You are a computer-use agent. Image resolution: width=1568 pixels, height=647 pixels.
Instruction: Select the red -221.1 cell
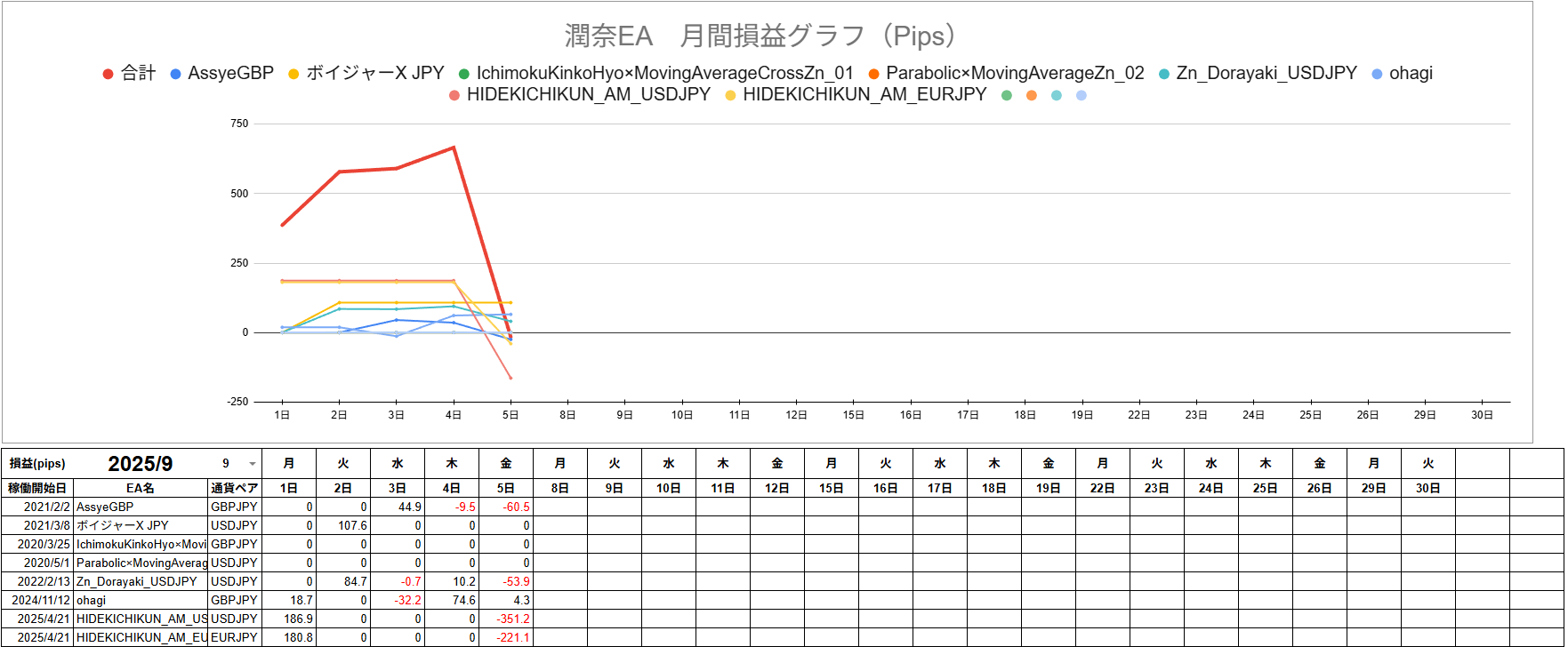point(506,637)
